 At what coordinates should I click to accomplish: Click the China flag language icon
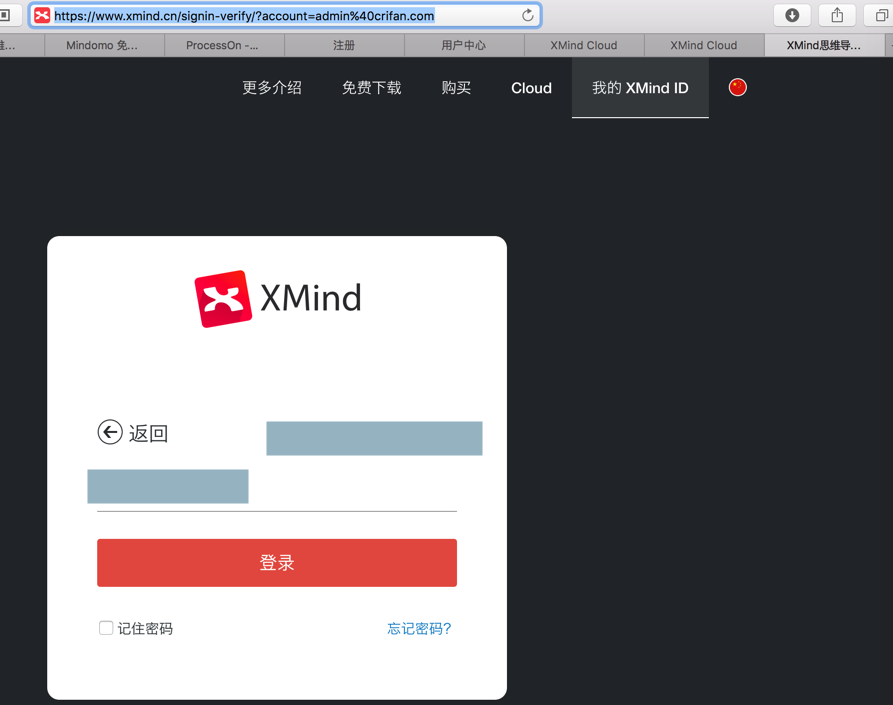(x=738, y=87)
